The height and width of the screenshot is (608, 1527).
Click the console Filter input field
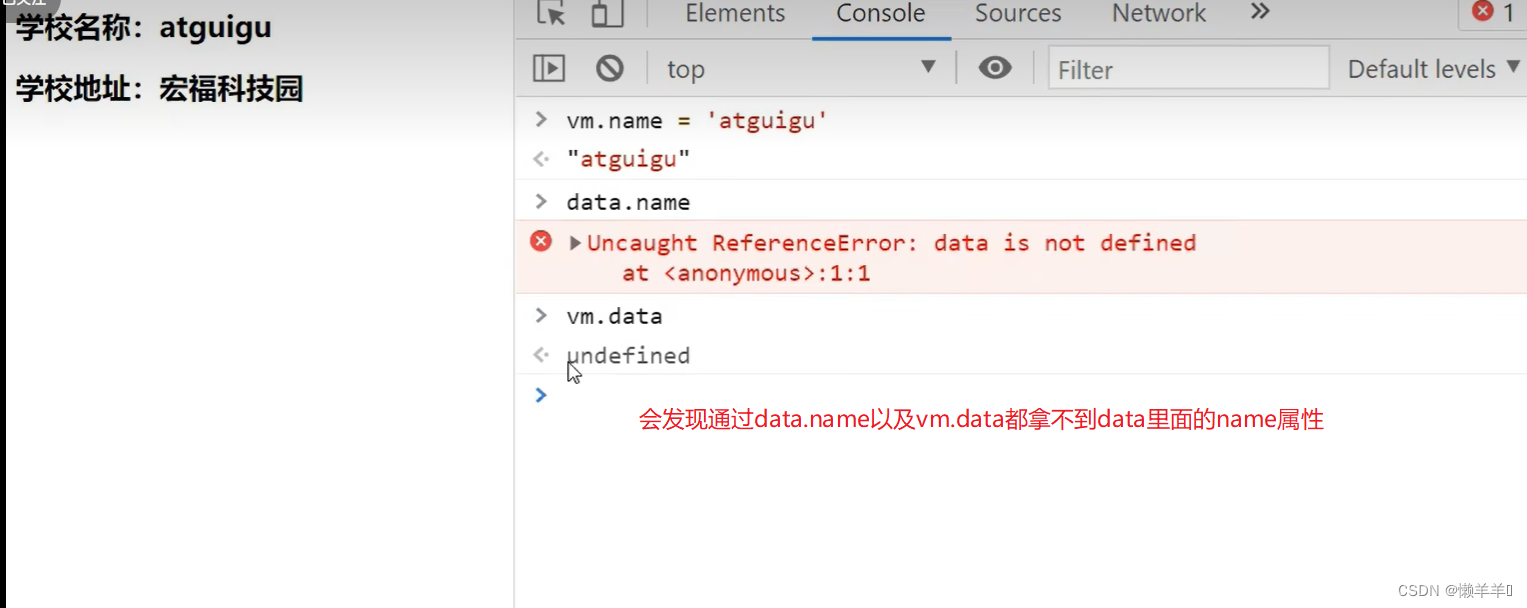coord(1188,69)
